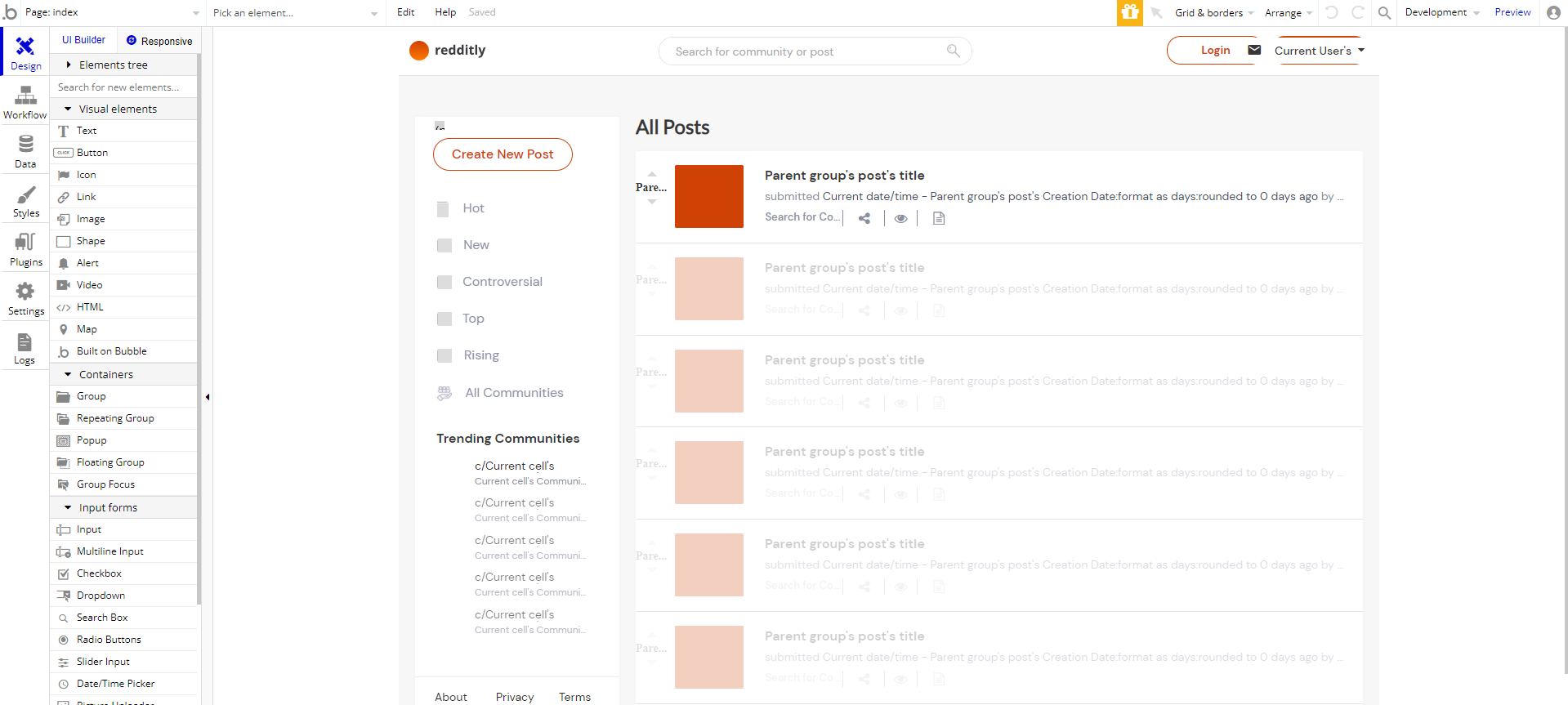Select the Input form element
Screen dimensions: 1568x705
pos(124,529)
